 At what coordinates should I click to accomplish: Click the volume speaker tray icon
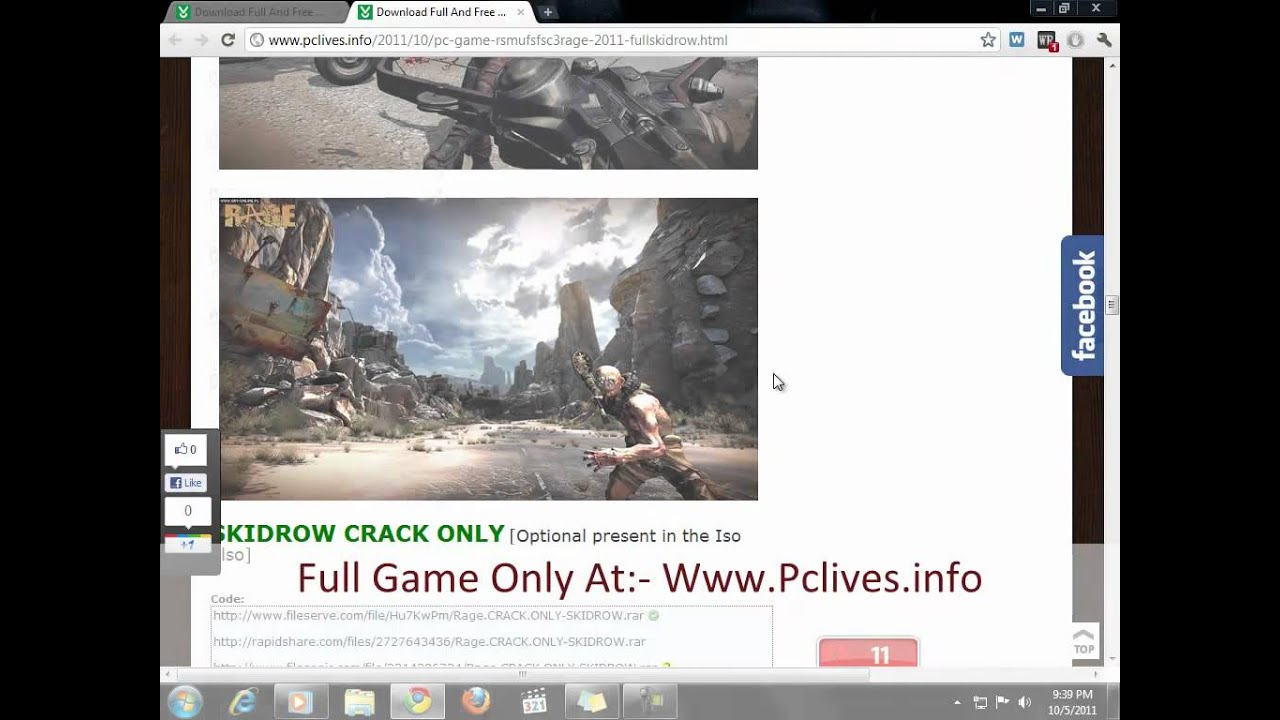(1024, 703)
